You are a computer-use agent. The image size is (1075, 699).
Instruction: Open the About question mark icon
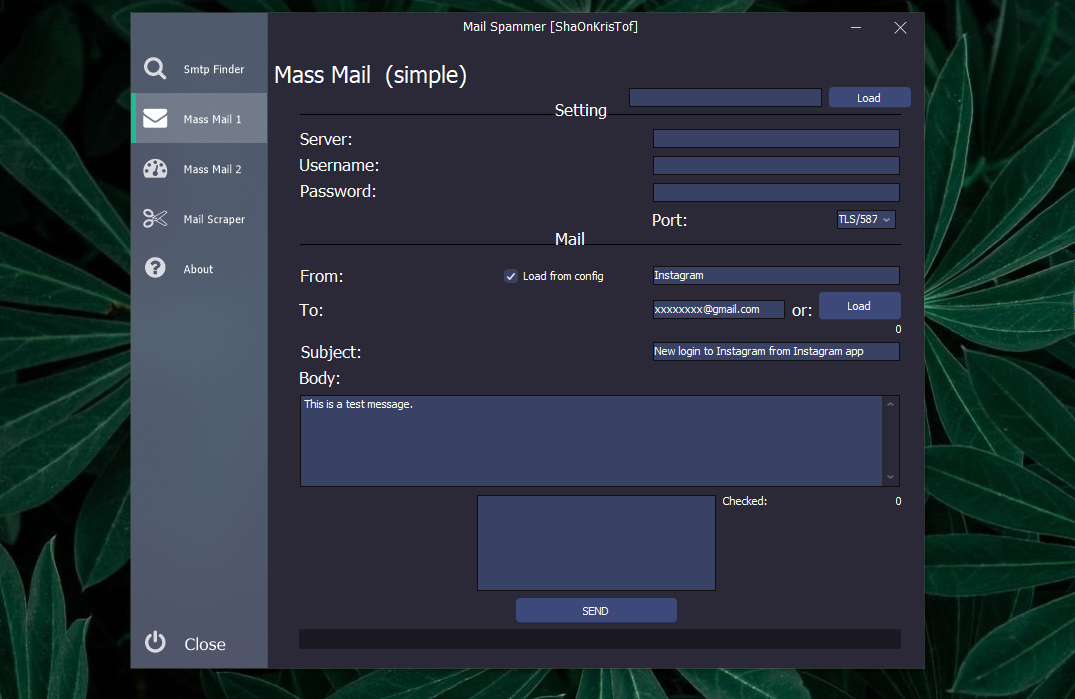click(155, 268)
